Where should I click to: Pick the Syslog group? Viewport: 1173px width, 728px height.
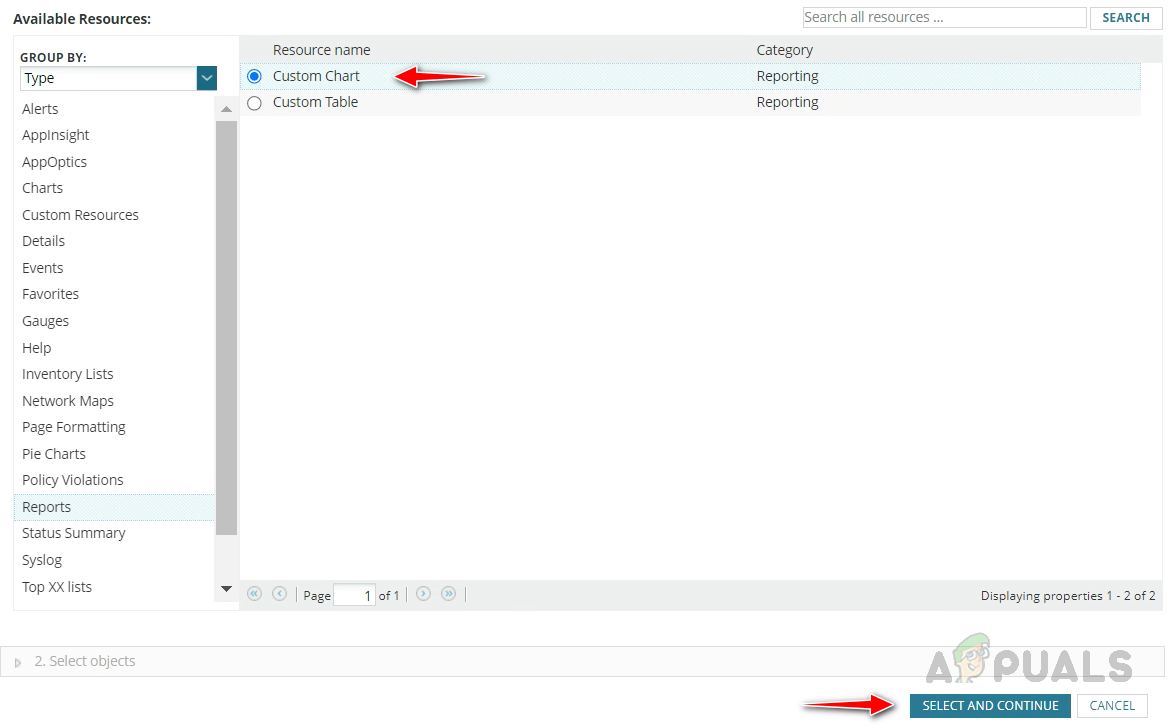[42, 560]
